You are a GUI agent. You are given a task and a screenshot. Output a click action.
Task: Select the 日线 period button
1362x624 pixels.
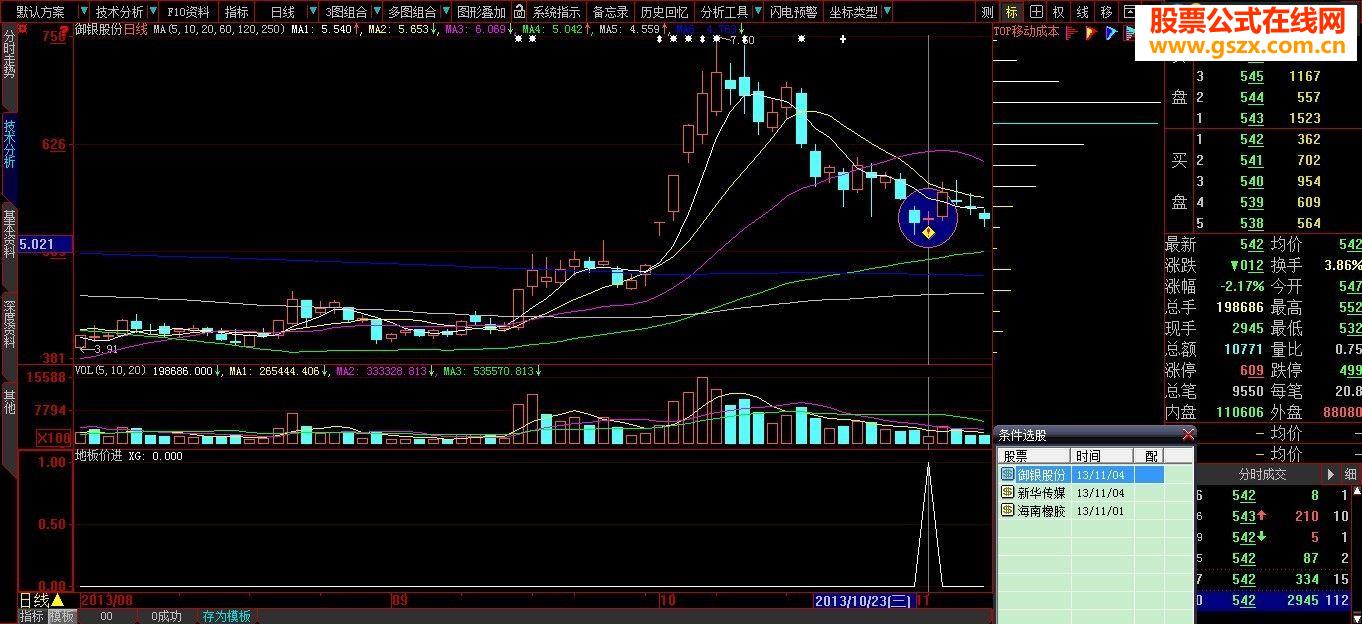(283, 12)
